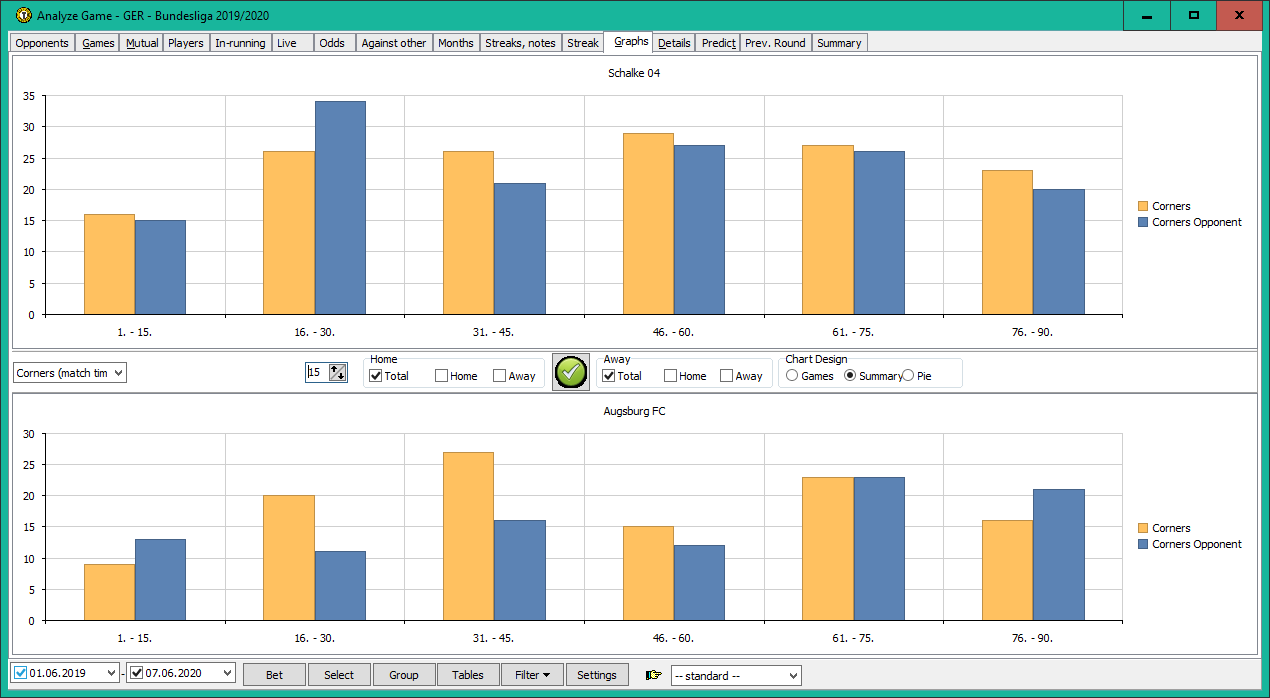Click Schalke 04 Corners legend swatch
1270x698 pixels.
tap(1144, 206)
